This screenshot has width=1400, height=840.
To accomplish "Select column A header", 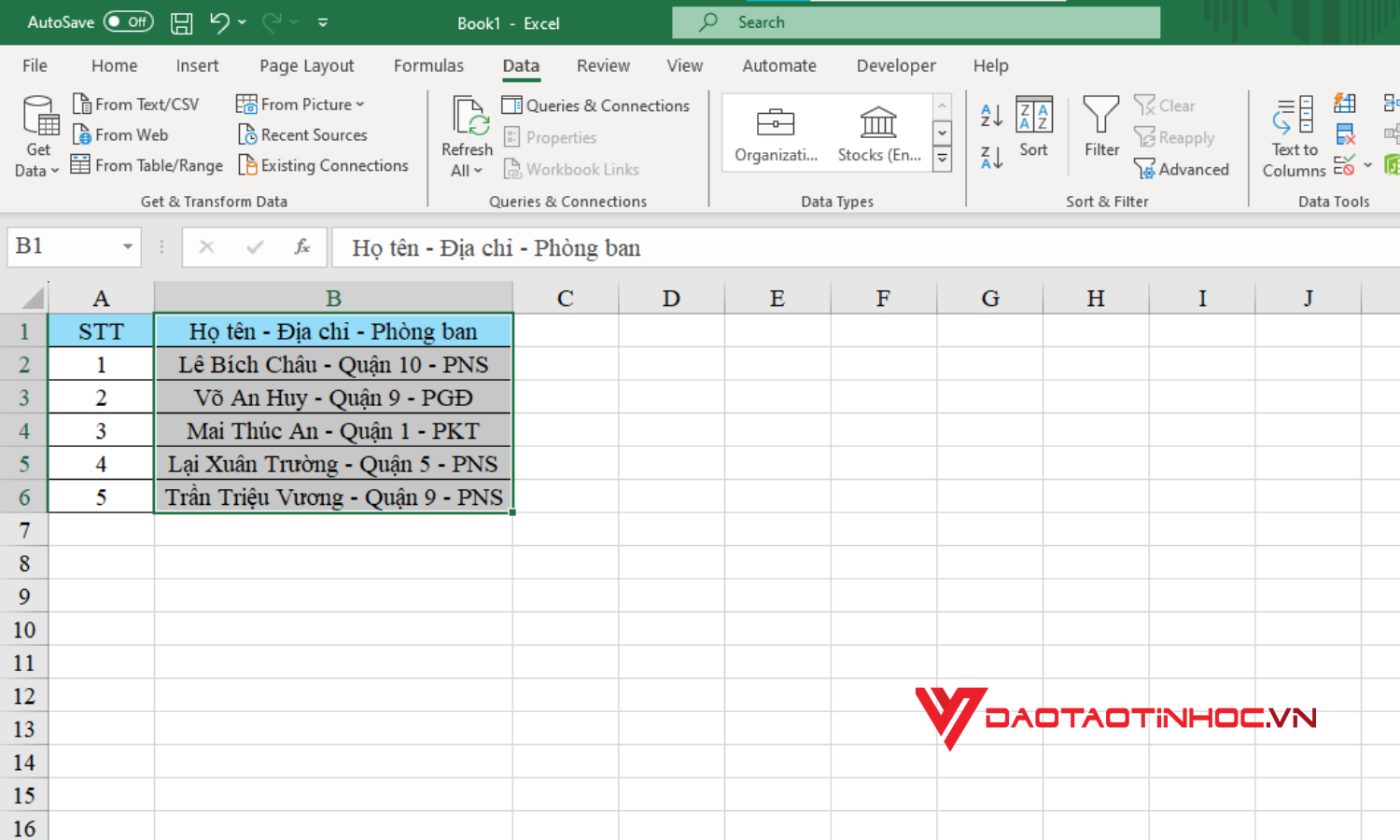I will [x=101, y=298].
